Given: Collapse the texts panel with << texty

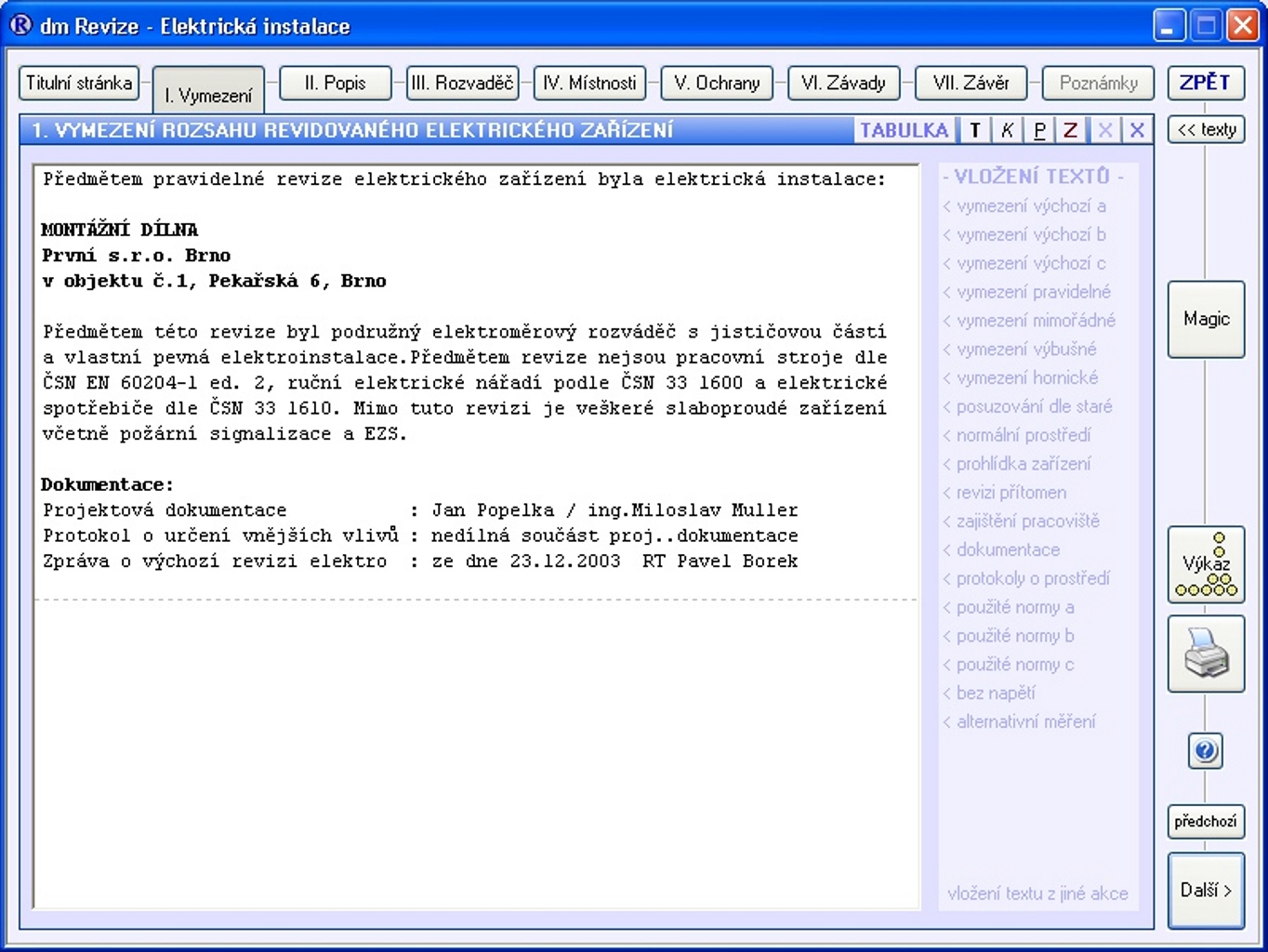Looking at the screenshot, I should click(x=1206, y=129).
